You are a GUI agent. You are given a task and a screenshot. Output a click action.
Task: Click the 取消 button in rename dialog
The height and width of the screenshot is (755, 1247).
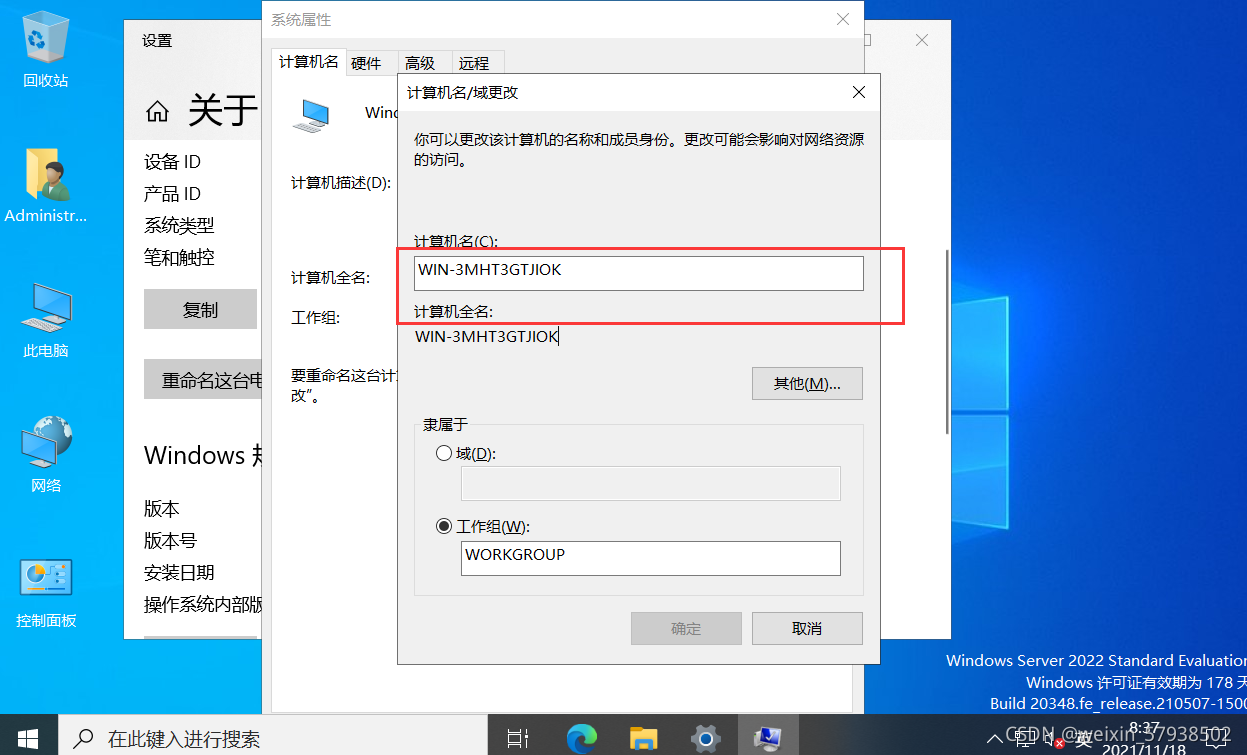pos(807,628)
